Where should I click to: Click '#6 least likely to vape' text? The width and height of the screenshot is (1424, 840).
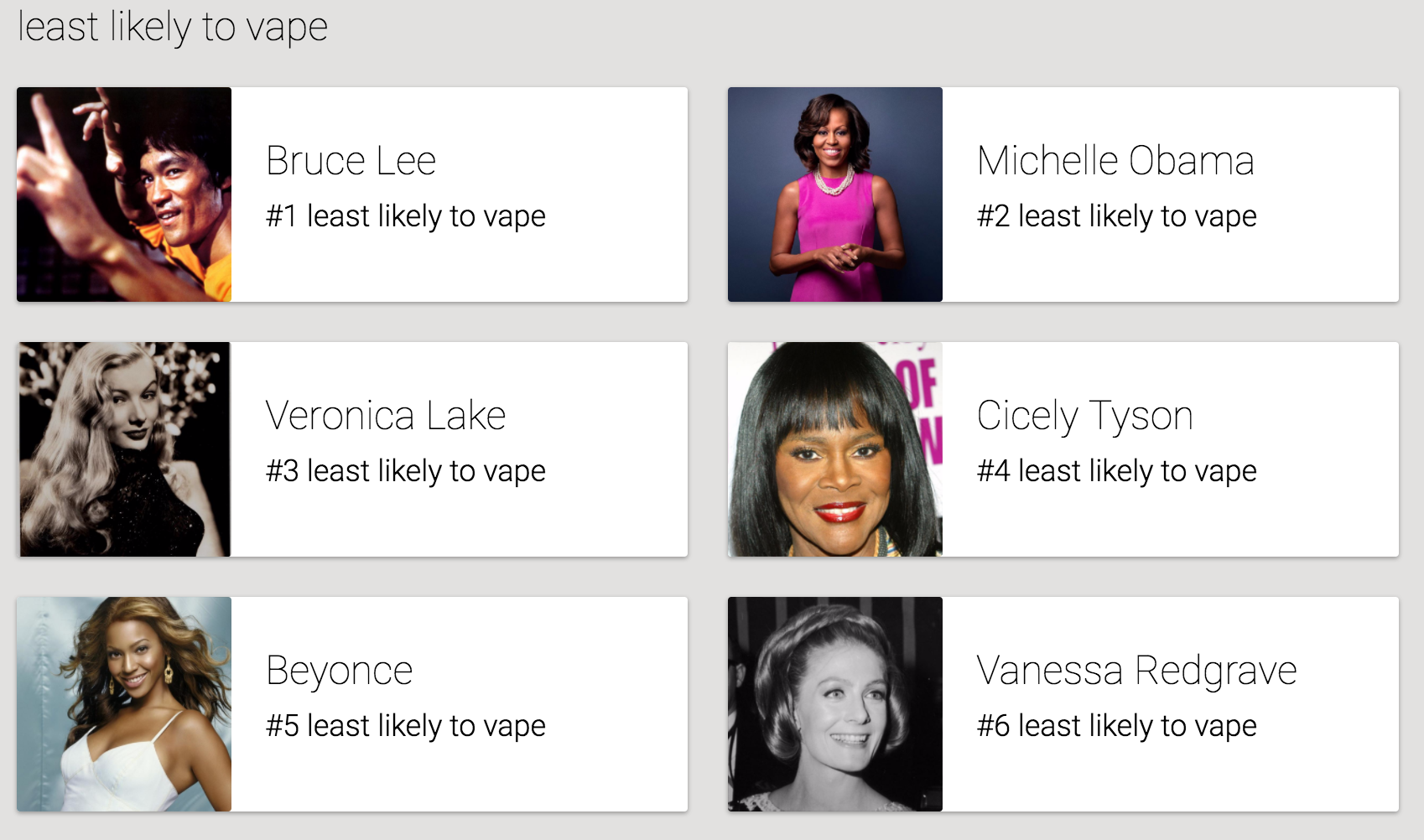coord(1117,726)
